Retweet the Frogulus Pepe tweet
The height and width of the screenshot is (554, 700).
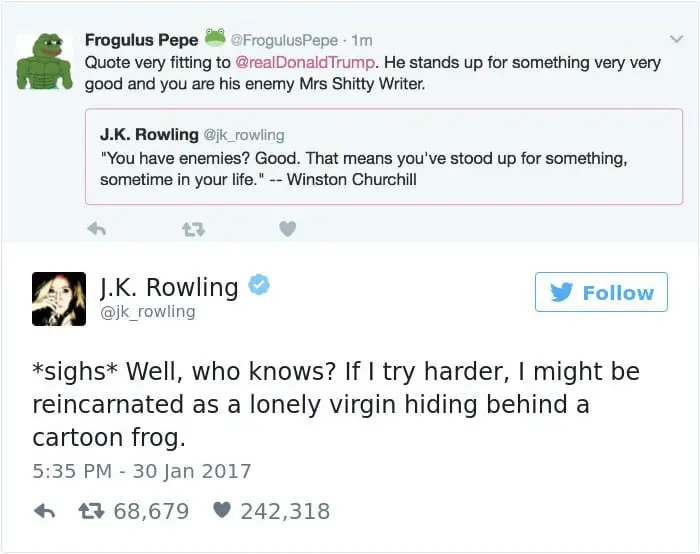[x=192, y=229]
